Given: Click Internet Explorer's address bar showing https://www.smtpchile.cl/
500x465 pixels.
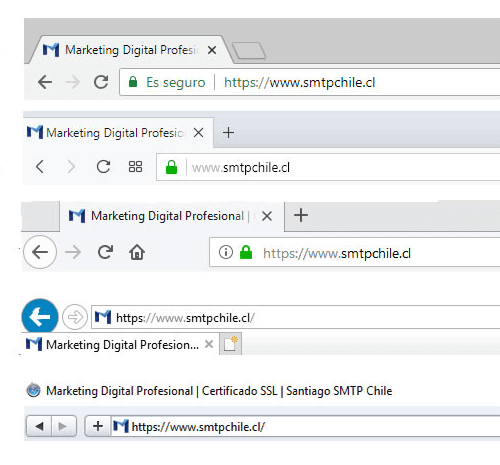Looking at the screenshot, I should [x=296, y=317].
